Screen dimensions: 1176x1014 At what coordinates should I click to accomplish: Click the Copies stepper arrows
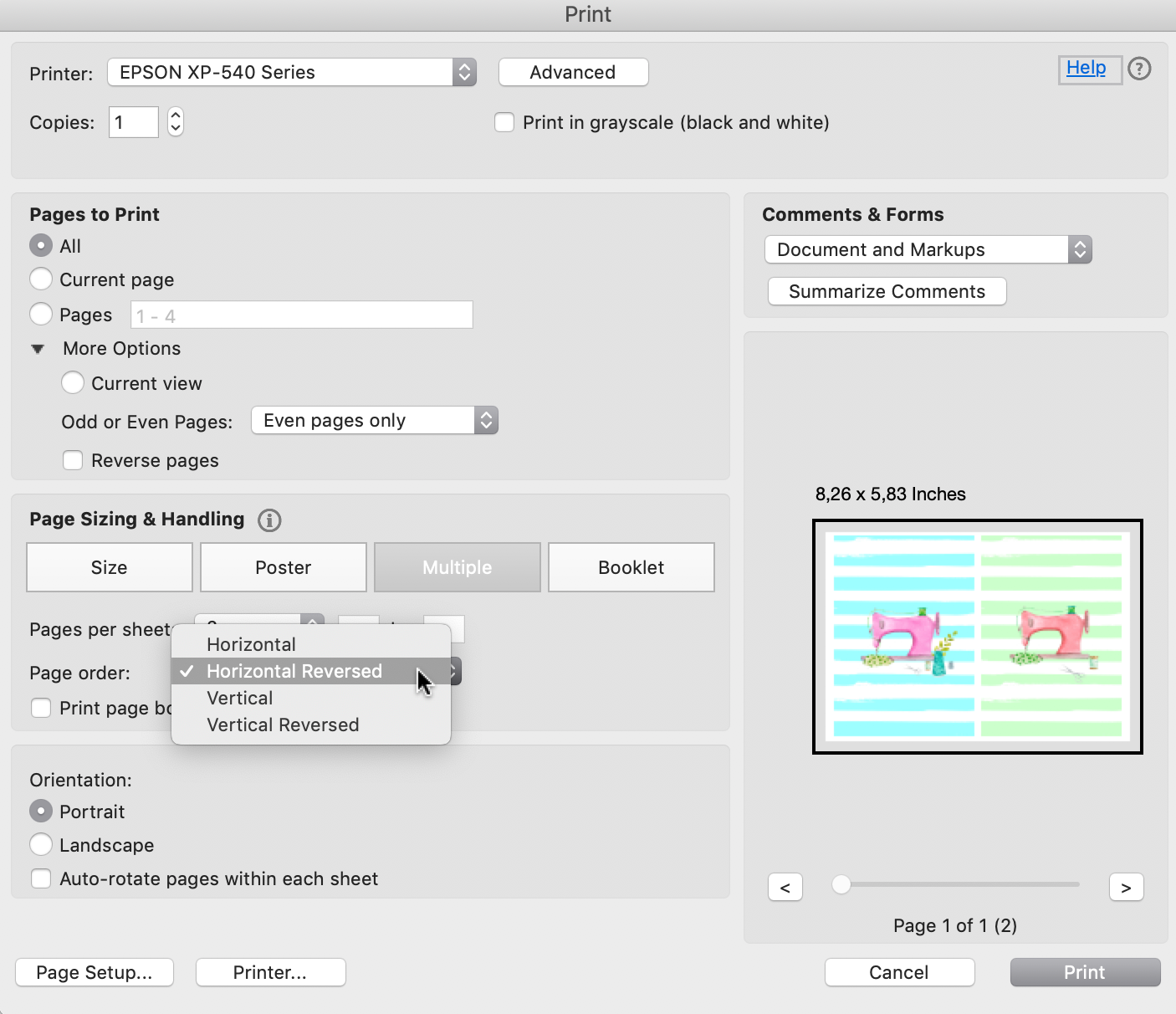pyautogui.click(x=176, y=122)
